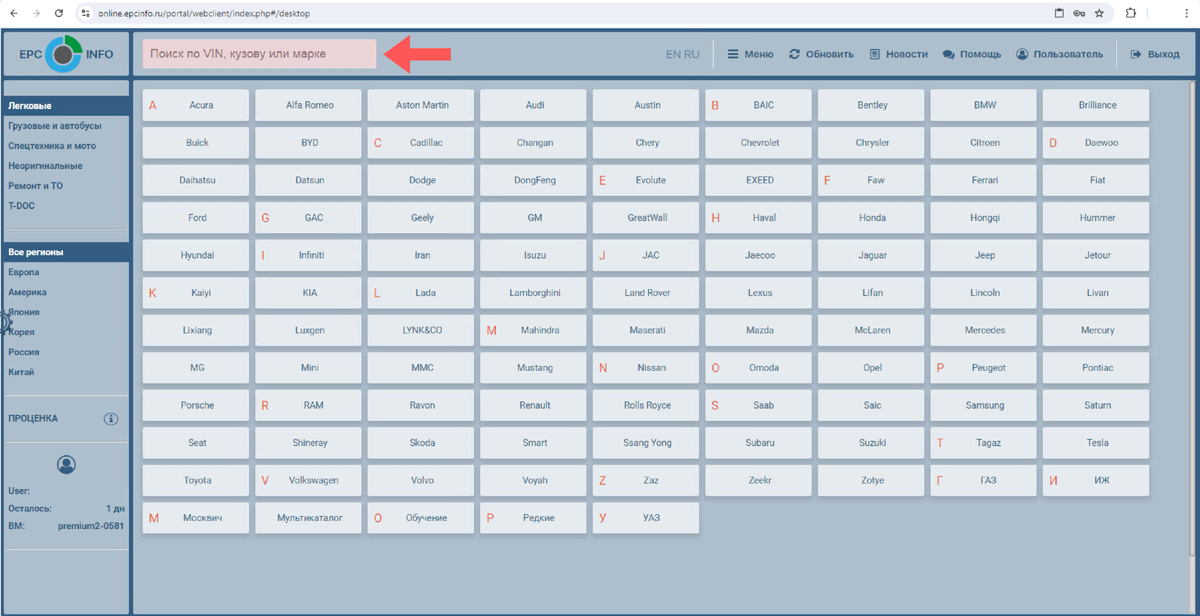The height and width of the screenshot is (616, 1200).
Task: Select Грузовые и автобусы category
Action: (x=55, y=126)
